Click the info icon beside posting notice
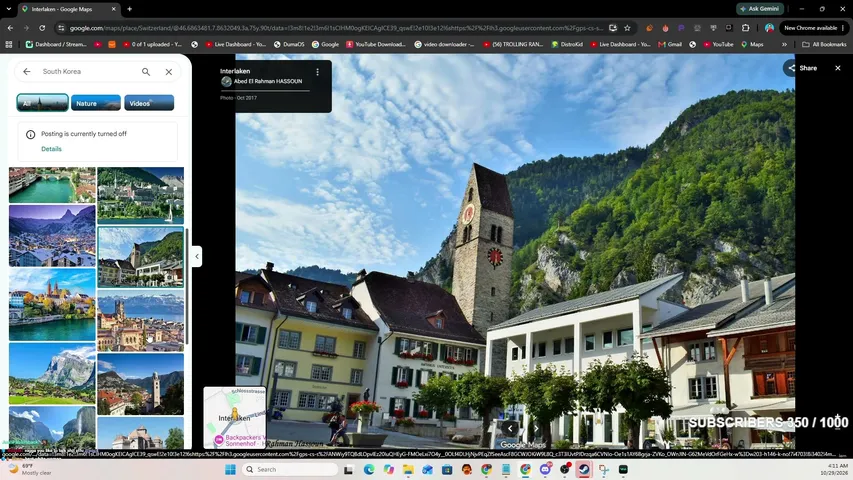Screen dimensions: 853x480 click(30, 134)
